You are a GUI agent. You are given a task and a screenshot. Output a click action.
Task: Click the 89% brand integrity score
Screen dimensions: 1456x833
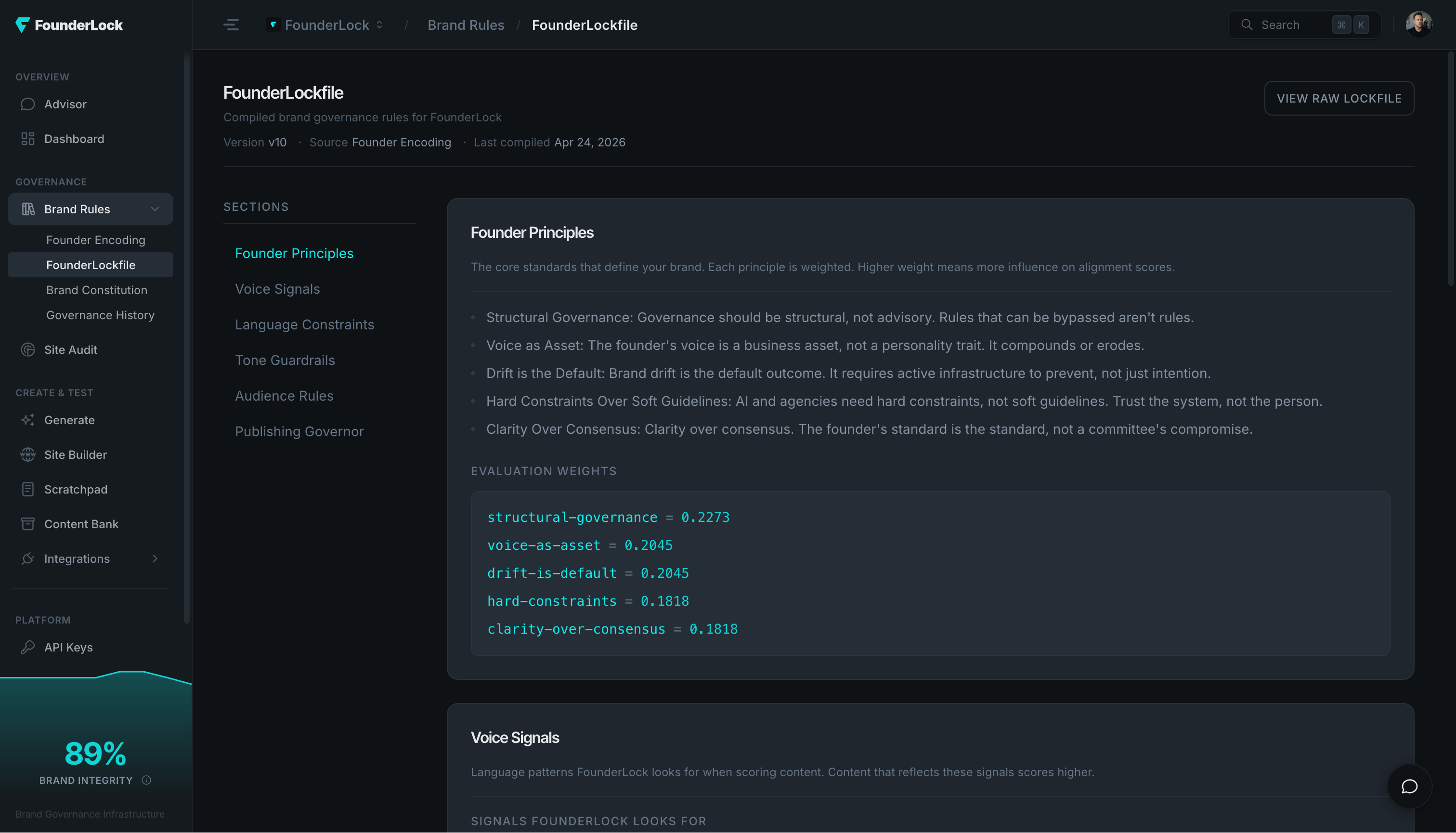click(x=95, y=754)
